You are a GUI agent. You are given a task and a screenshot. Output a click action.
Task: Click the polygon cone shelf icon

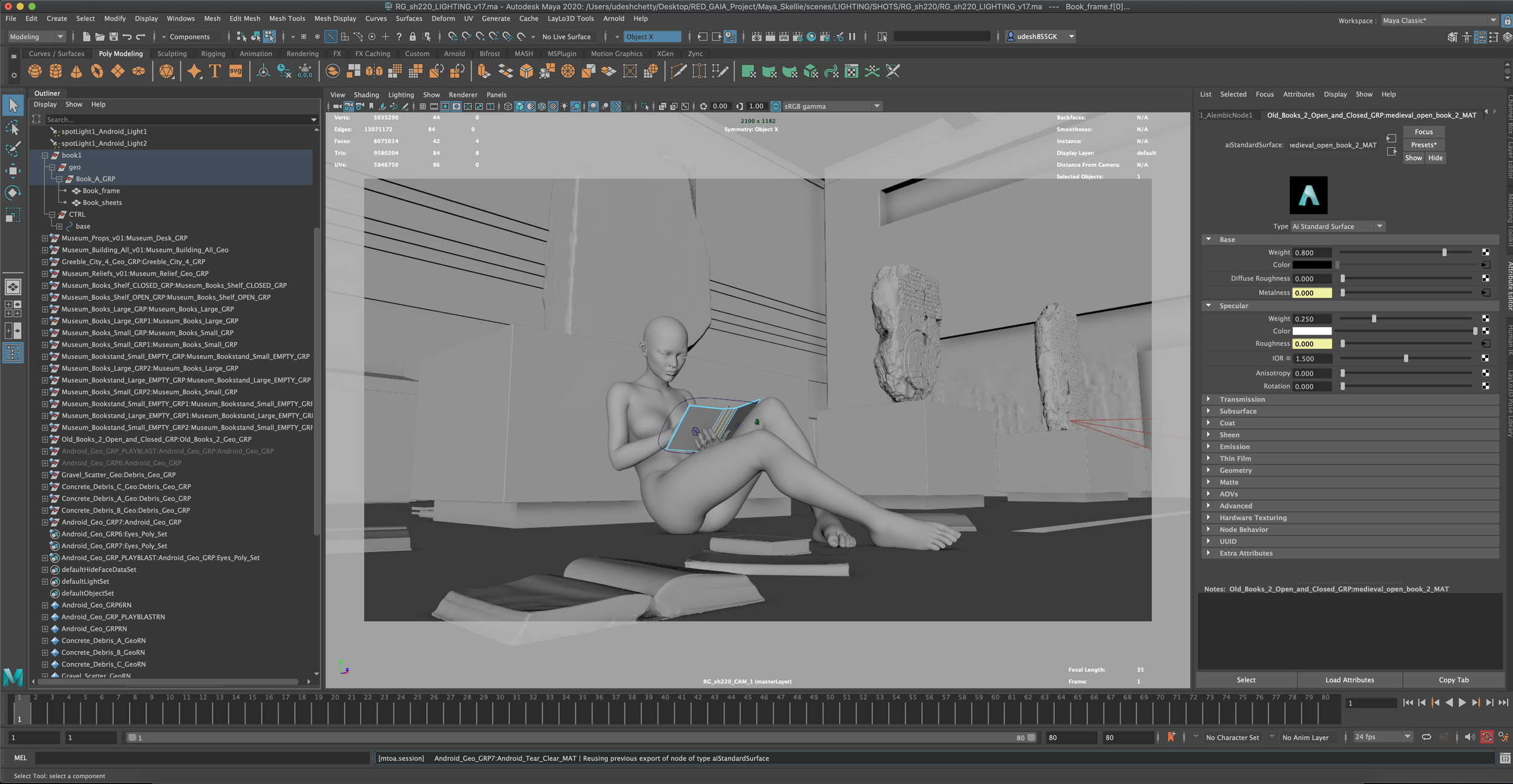coord(76,71)
